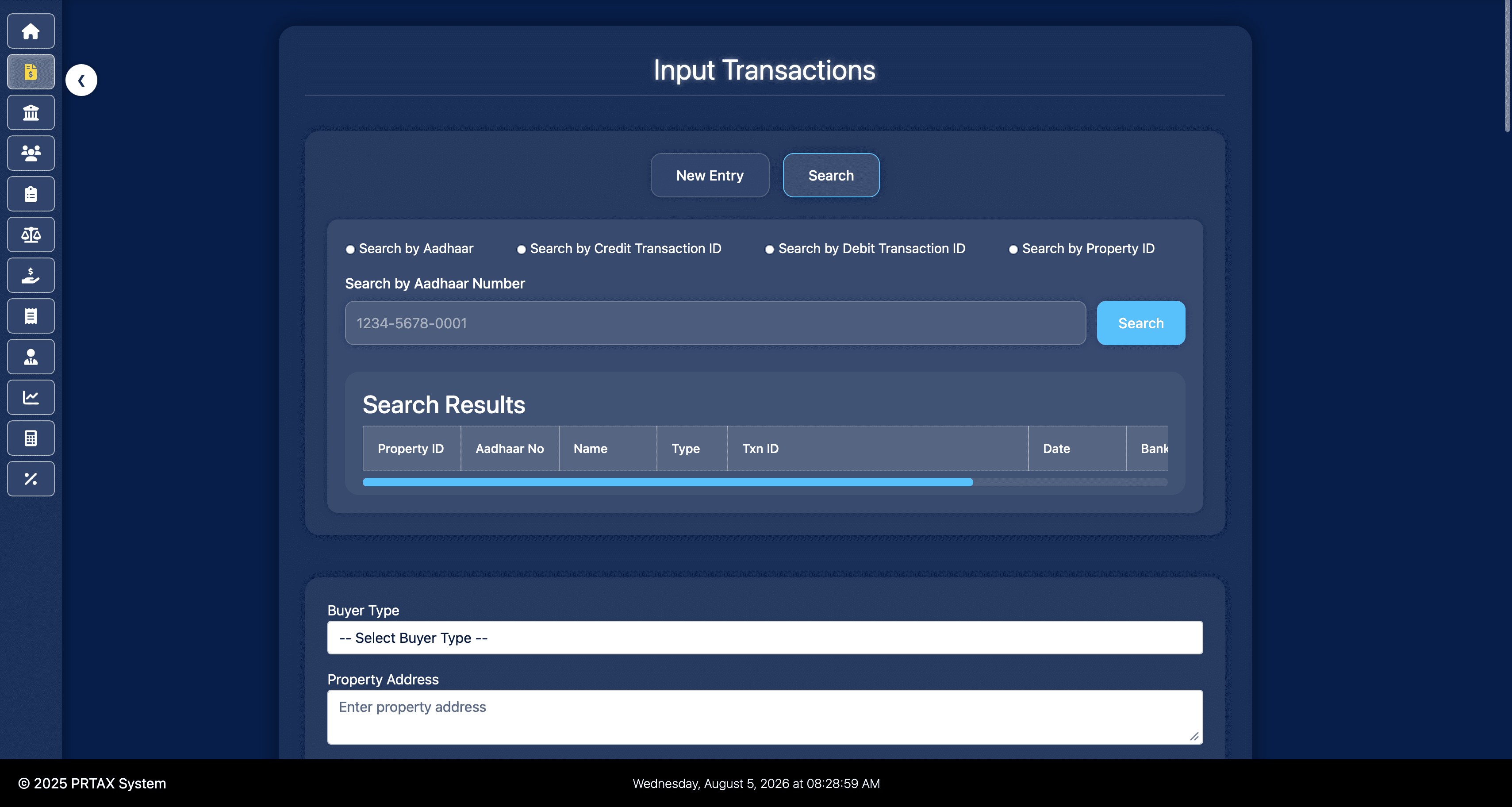Open the receipt sidebar icon

pos(31,316)
